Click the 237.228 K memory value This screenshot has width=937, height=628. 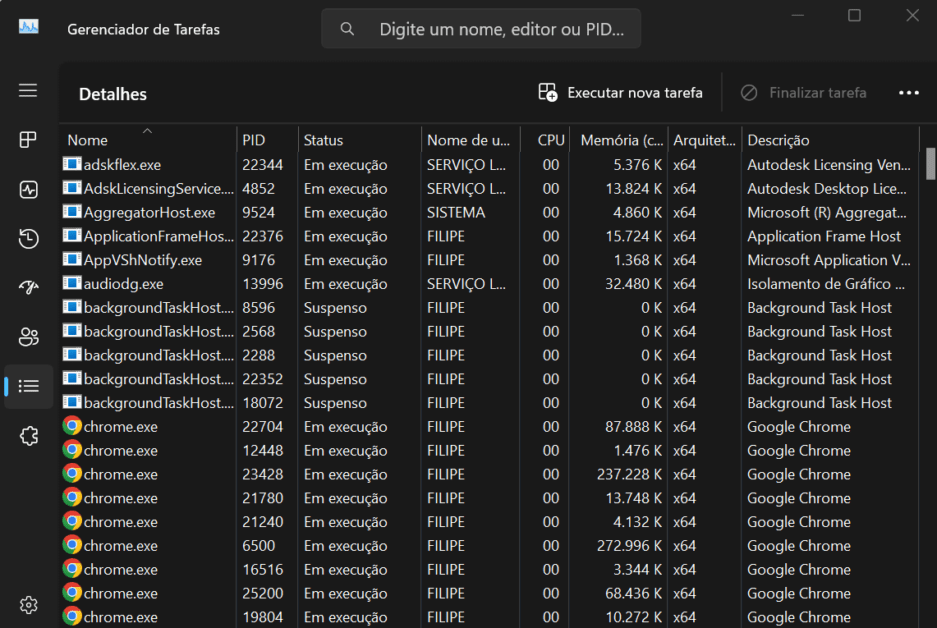coord(629,474)
